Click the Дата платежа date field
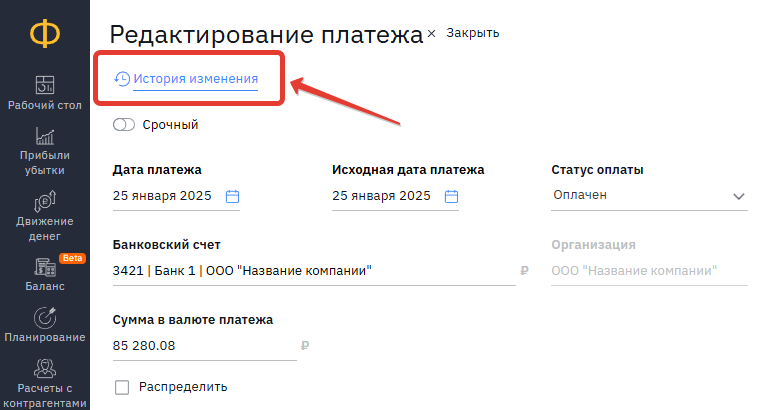768x410 pixels. click(x=176, y=196)
